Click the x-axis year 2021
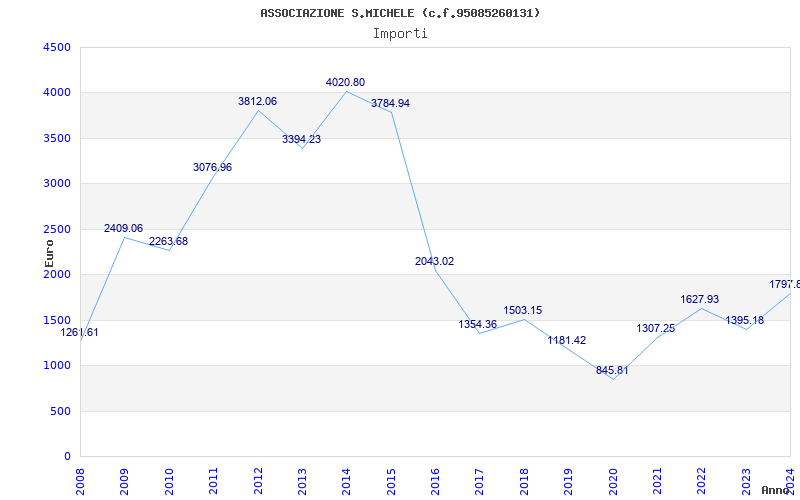 pos(657,481)
